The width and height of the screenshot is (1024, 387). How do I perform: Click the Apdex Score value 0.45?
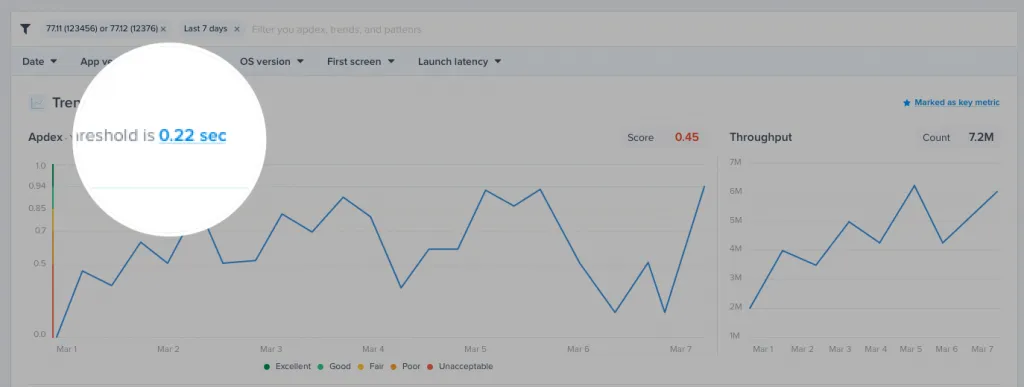(x=686, y=138)
